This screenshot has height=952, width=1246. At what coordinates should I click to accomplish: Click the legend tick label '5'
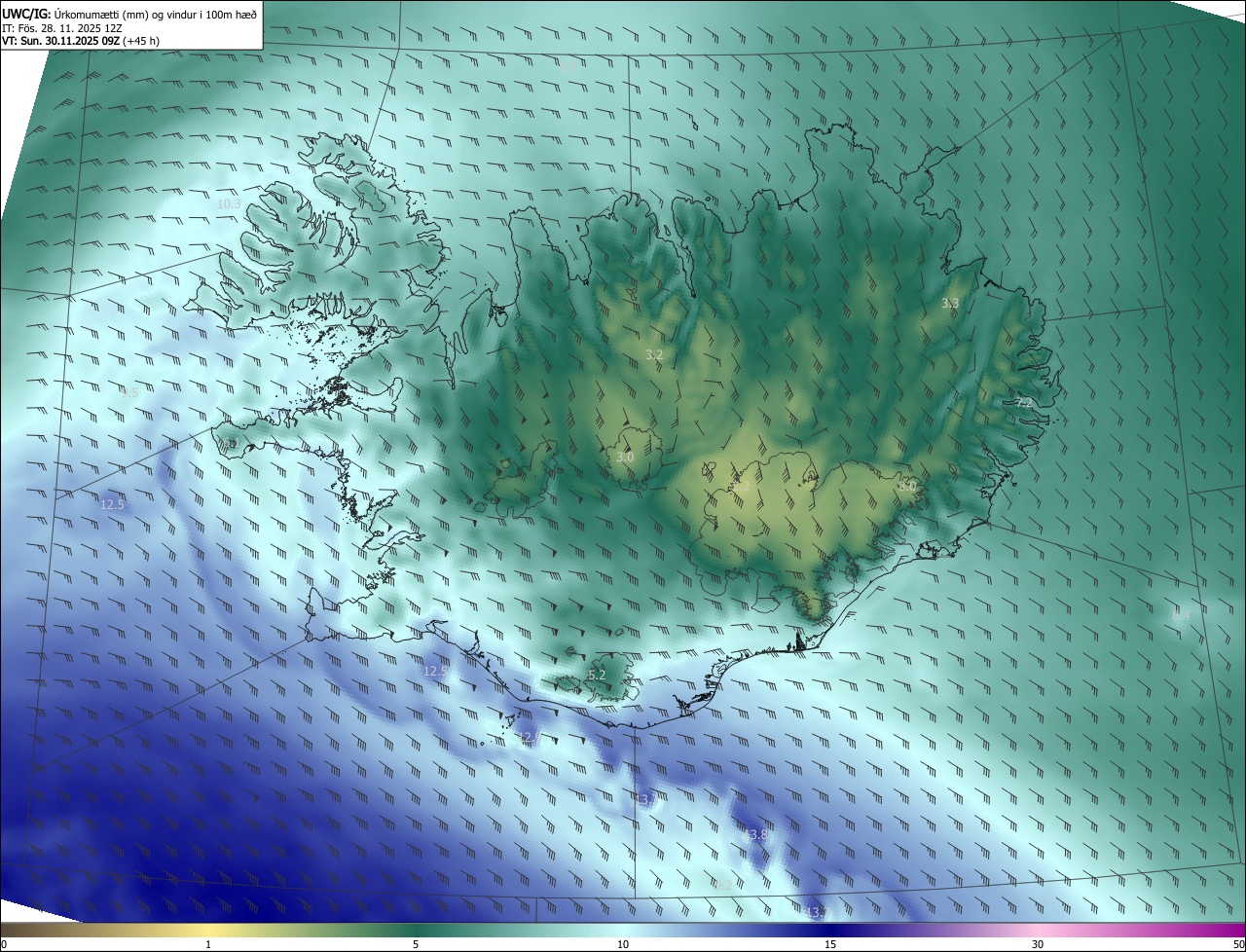416,944
